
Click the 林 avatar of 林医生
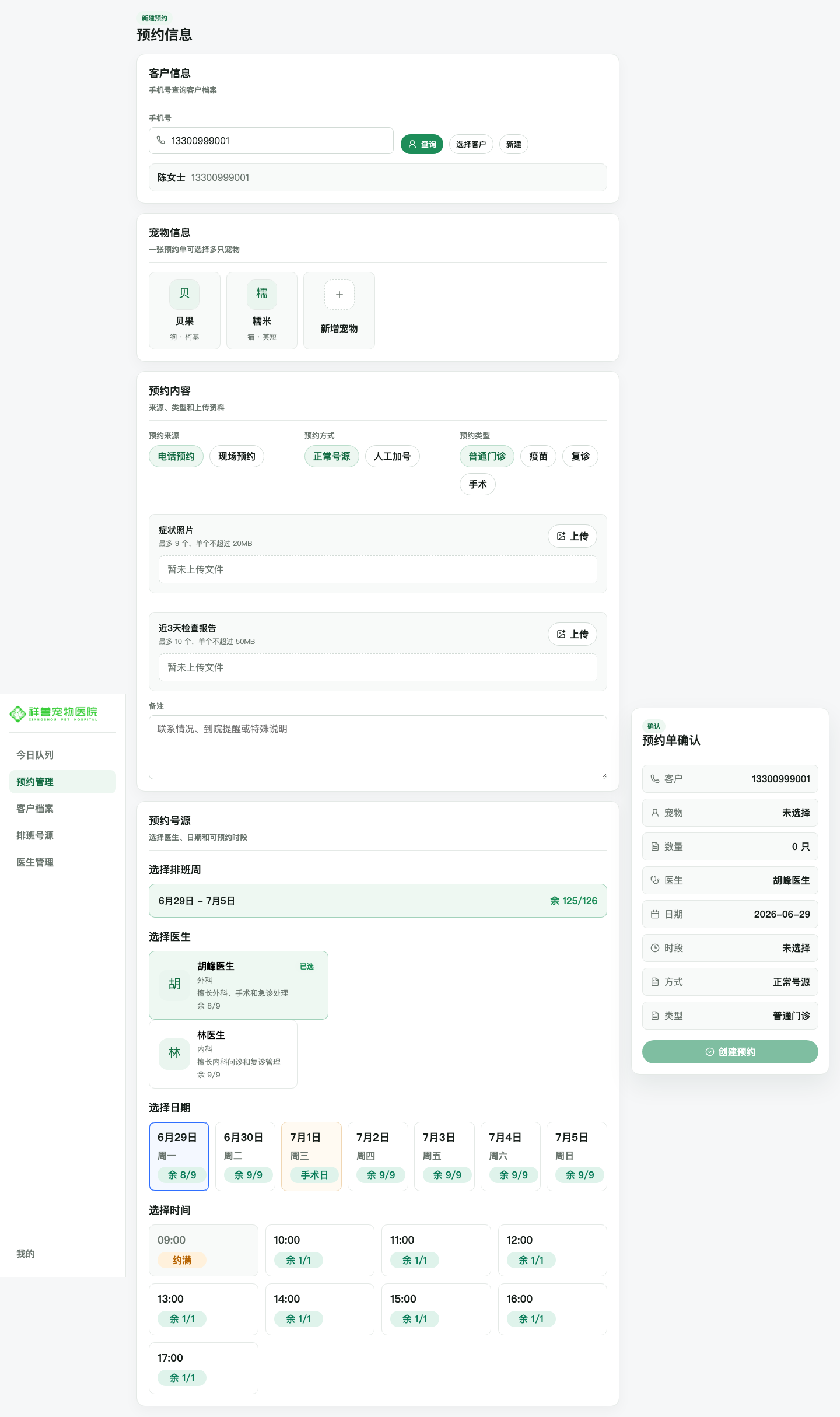(x=174, y=1054)
